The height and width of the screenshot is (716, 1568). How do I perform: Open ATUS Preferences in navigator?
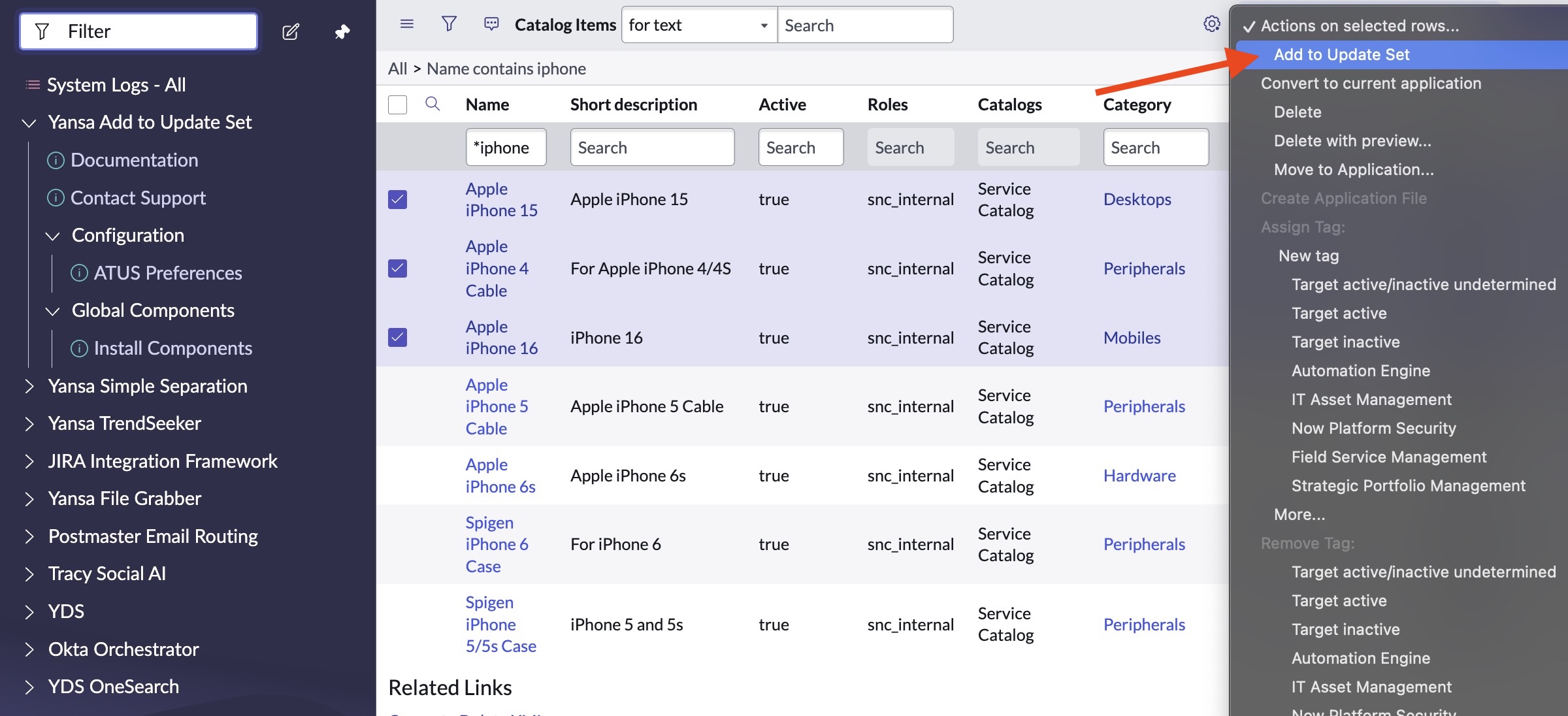tap(167, 273)
